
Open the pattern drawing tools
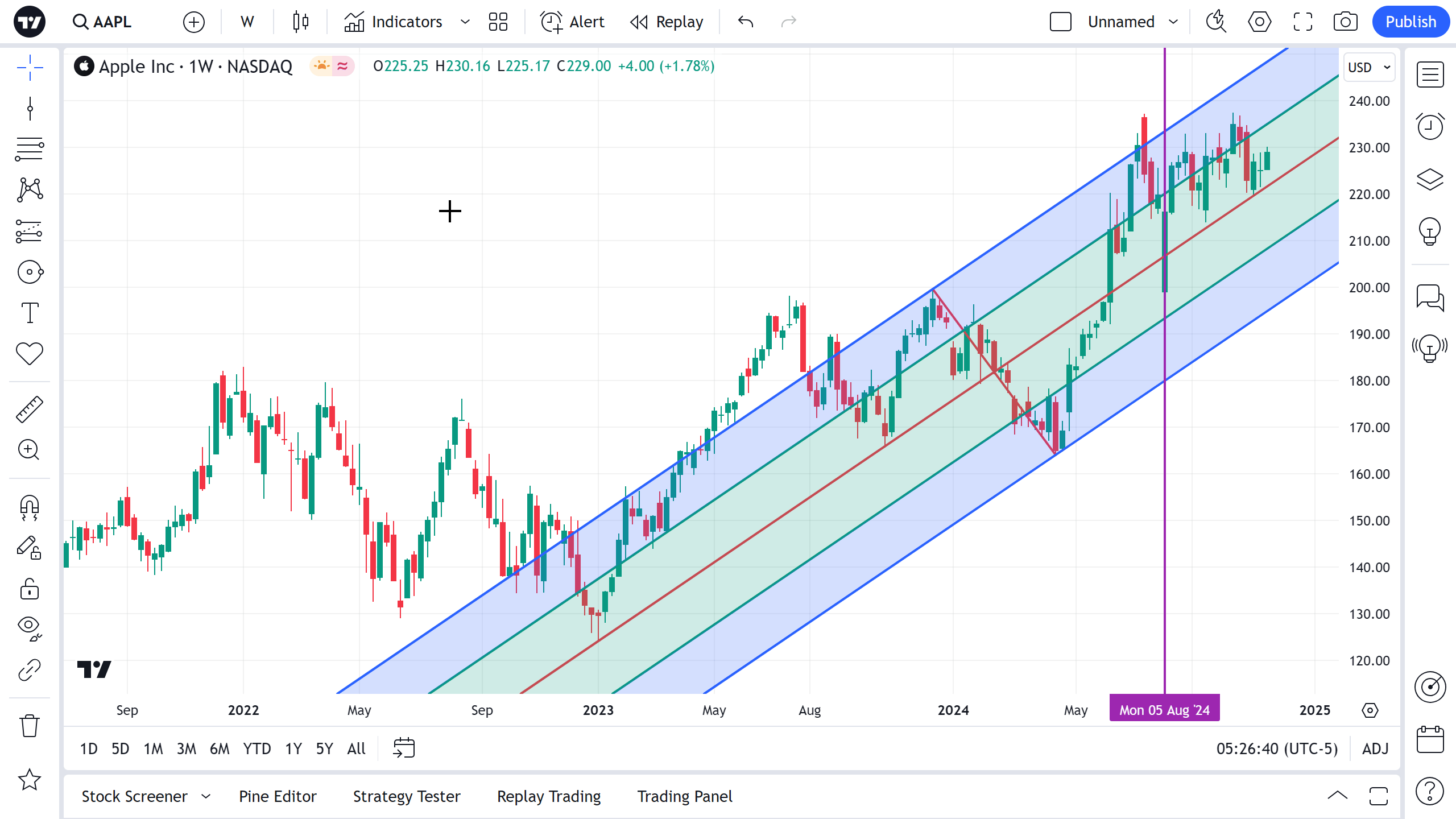pos(30,190)
